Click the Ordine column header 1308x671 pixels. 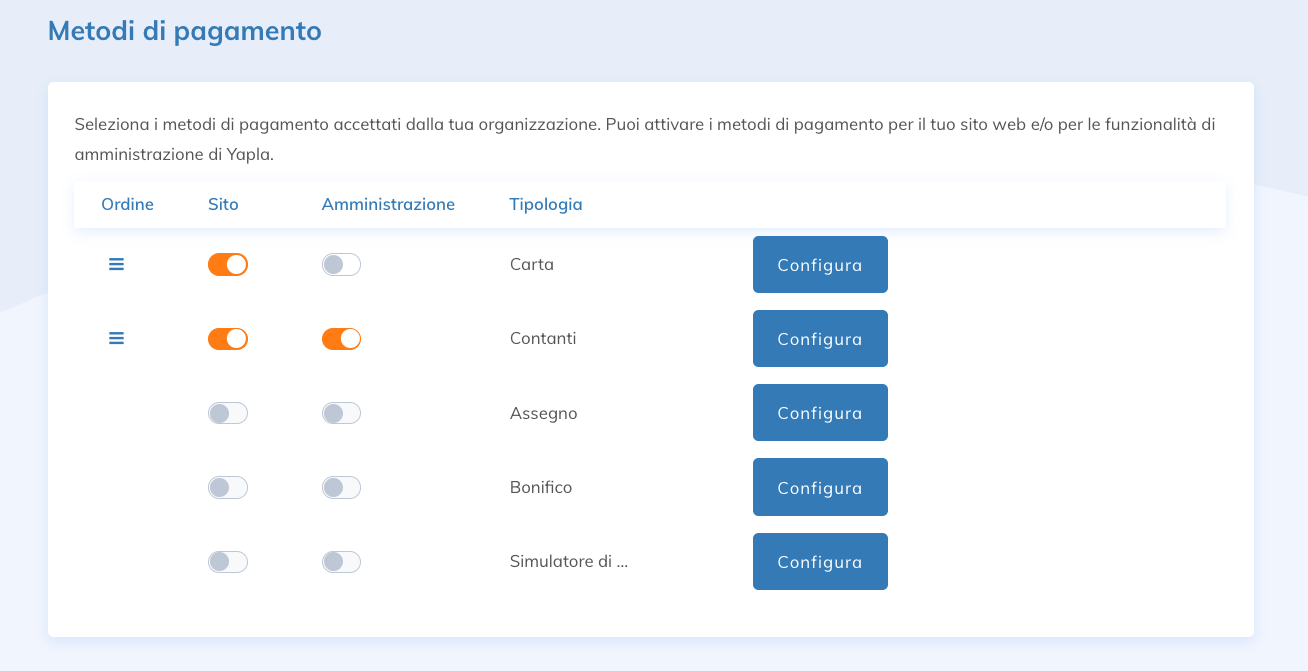tap(127, 205)
